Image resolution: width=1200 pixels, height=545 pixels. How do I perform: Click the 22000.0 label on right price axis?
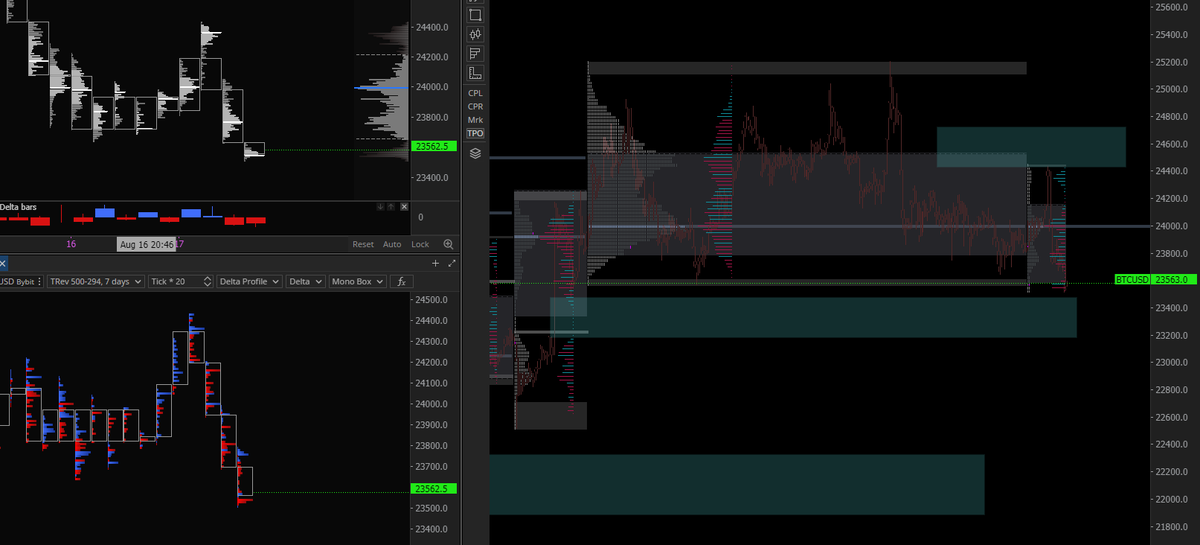[1173, 499]
